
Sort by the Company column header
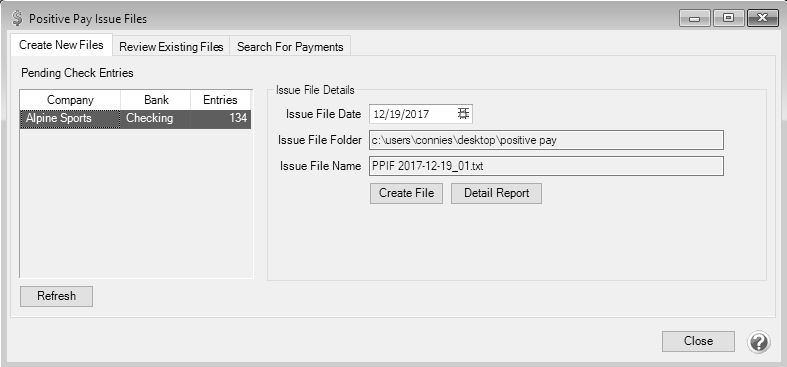point(70,100)
